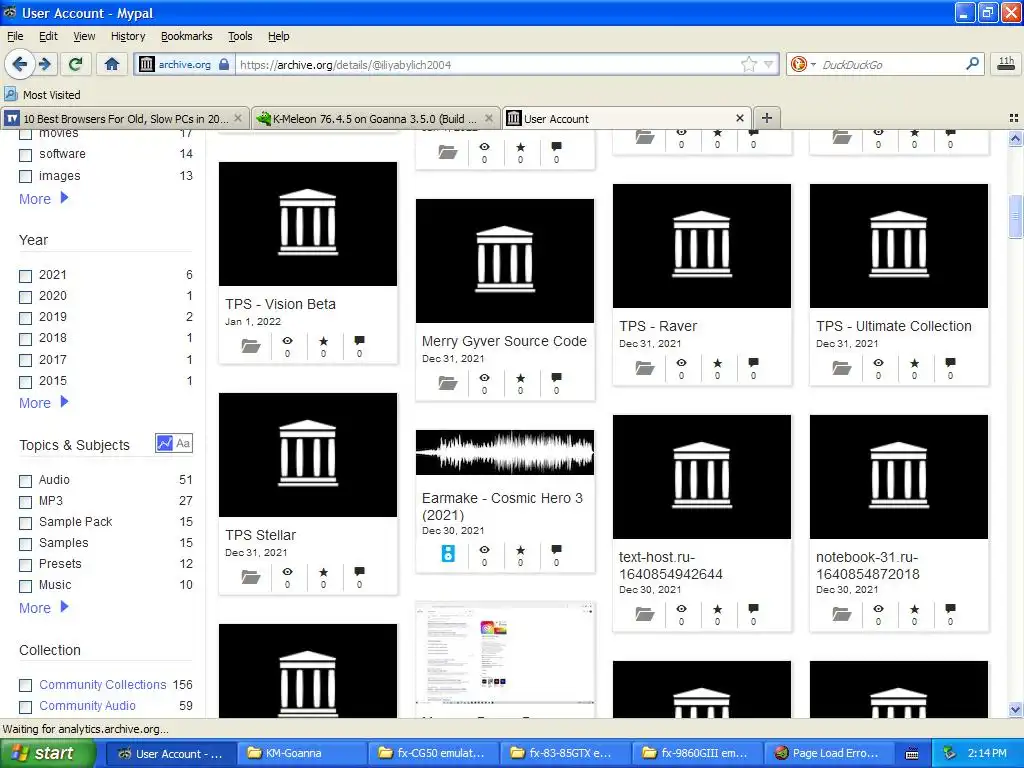This screenshot has height=768, width=1024.
Task: Open the Home page icon
Action: [112, 64]
